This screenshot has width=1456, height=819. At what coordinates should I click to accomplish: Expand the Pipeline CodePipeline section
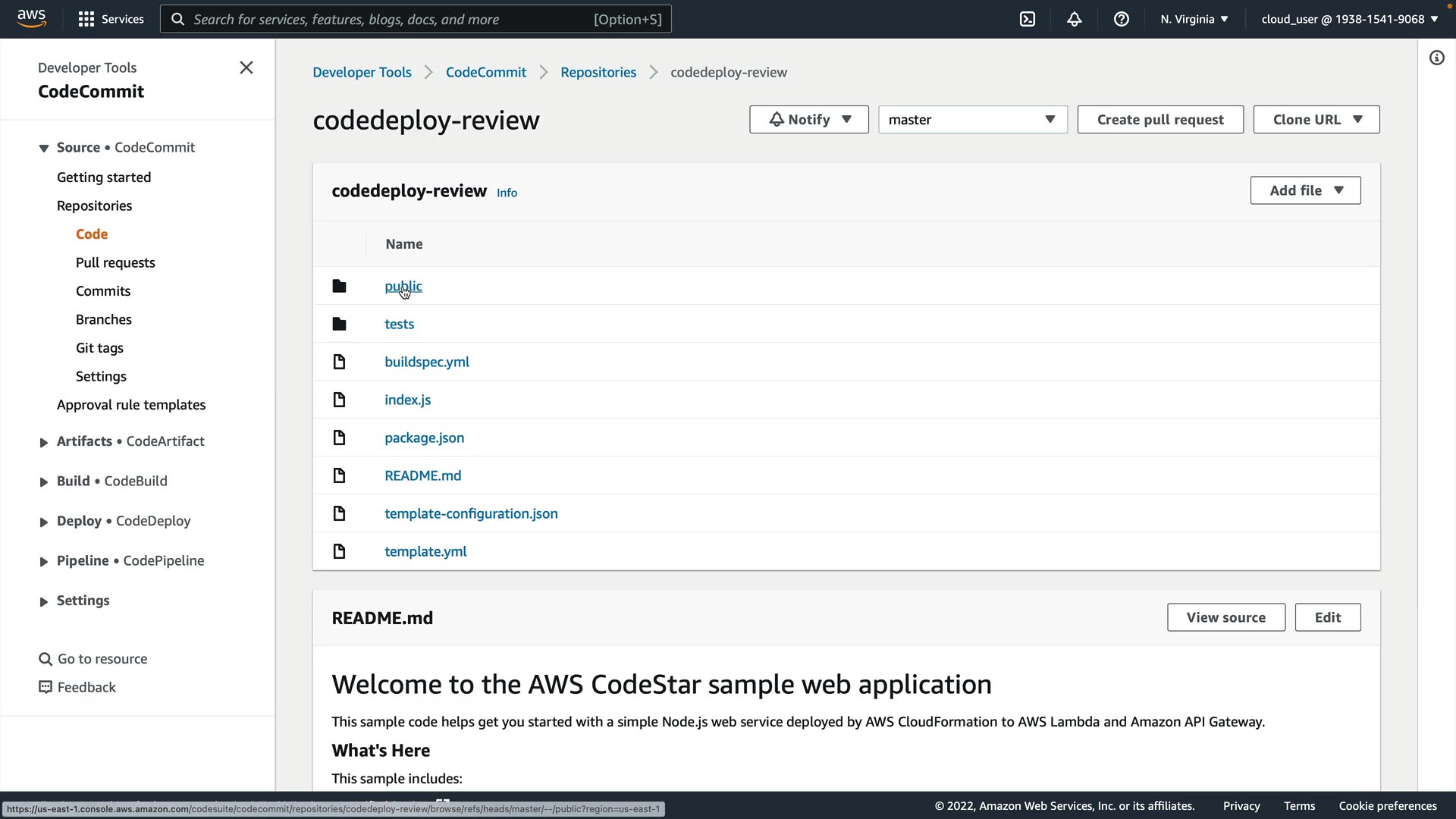[43, 561]
